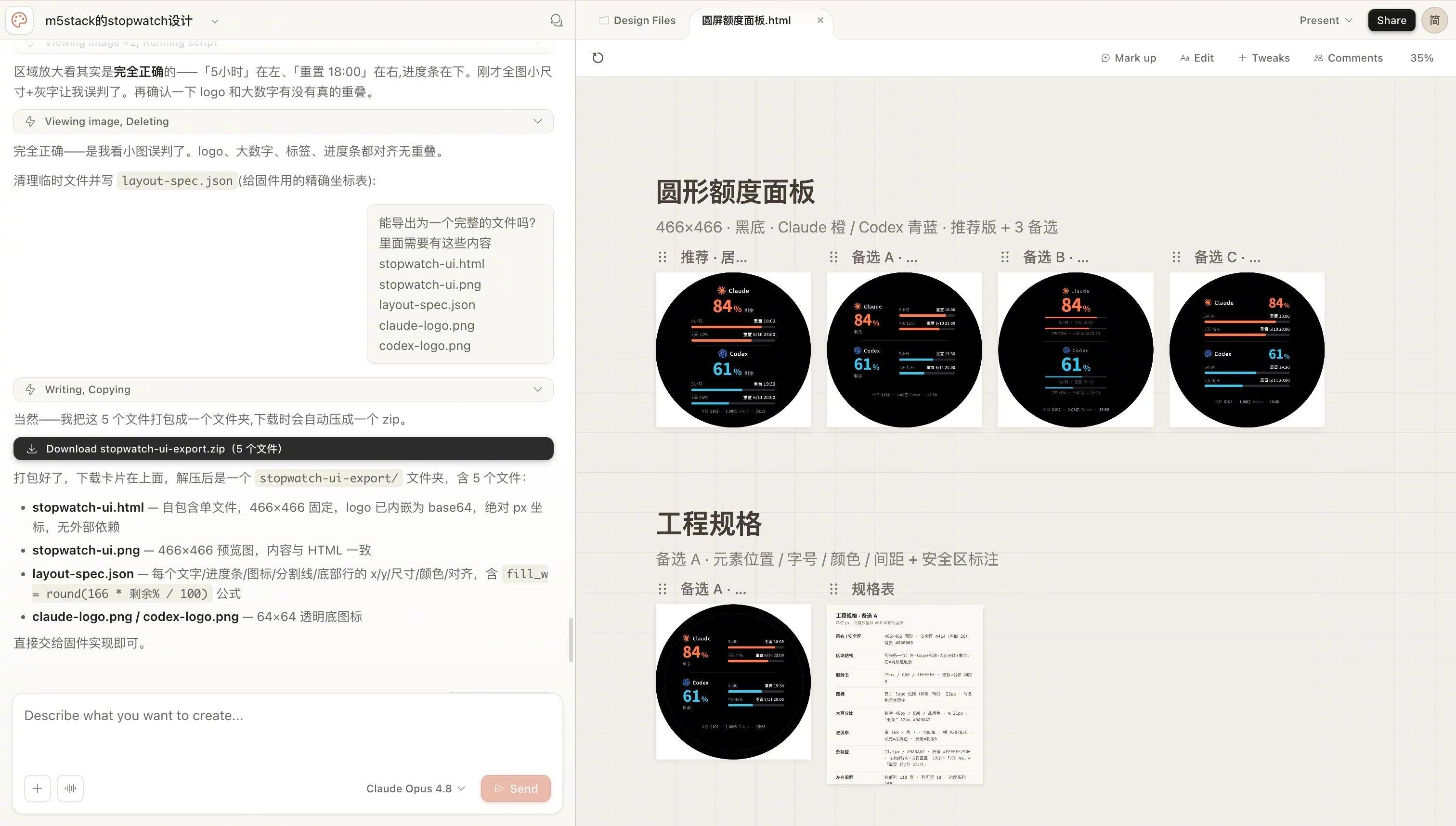1456x826 pixels.
Task: Open the chat comments bubble icon
Action: pos(556,20)
